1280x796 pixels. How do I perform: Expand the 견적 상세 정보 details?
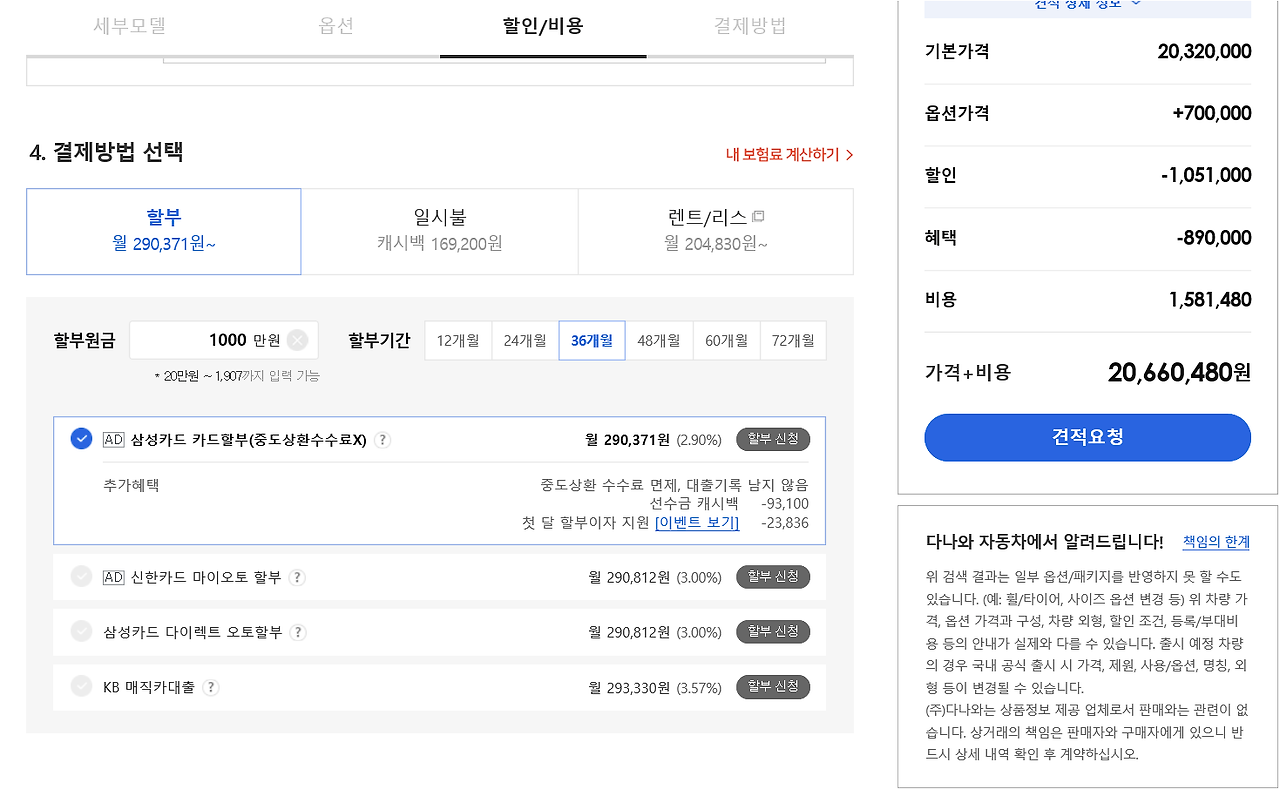tap(1087, 6)
